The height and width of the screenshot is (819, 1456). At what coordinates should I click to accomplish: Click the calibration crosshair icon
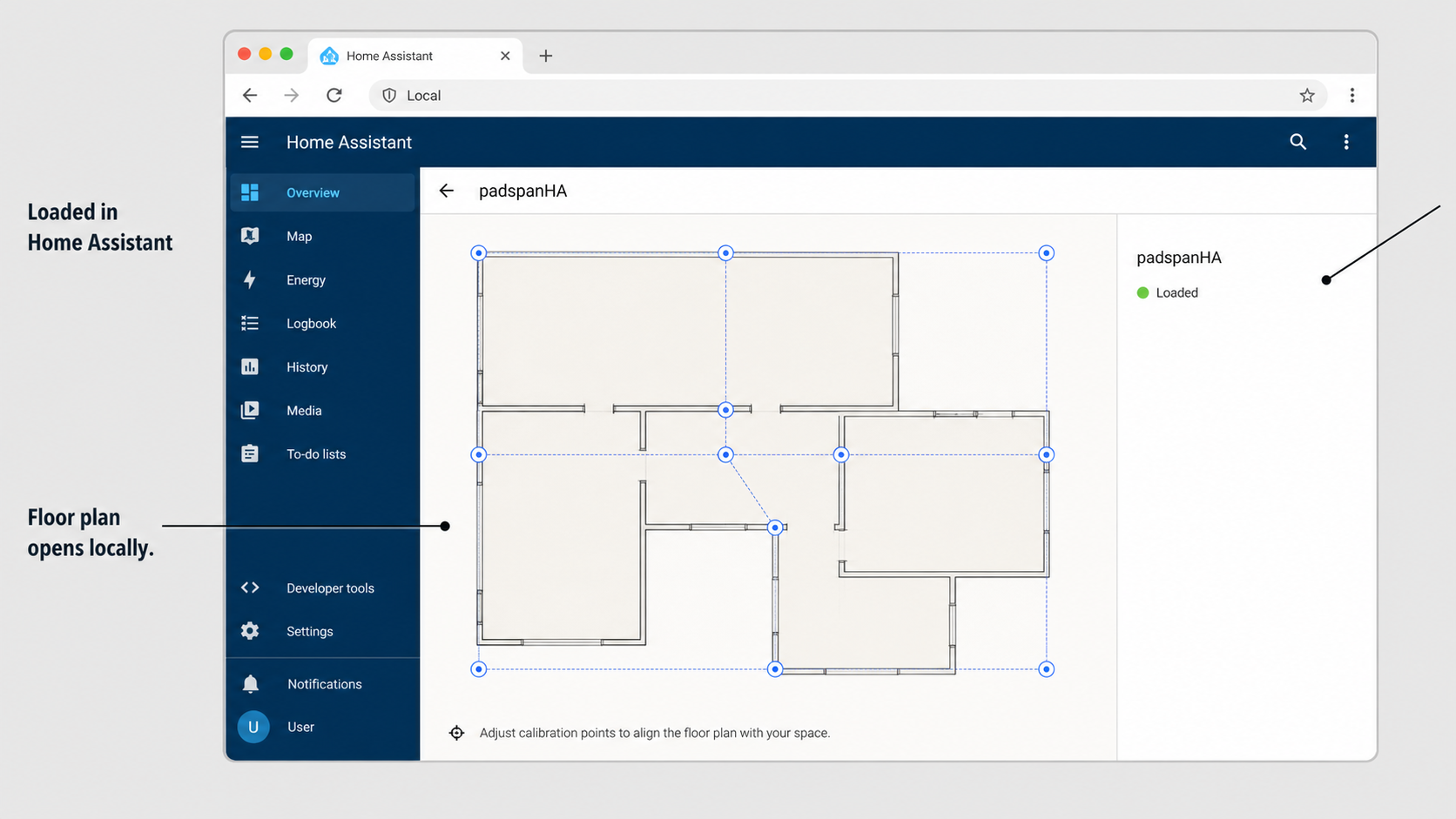tap(456, 733)
